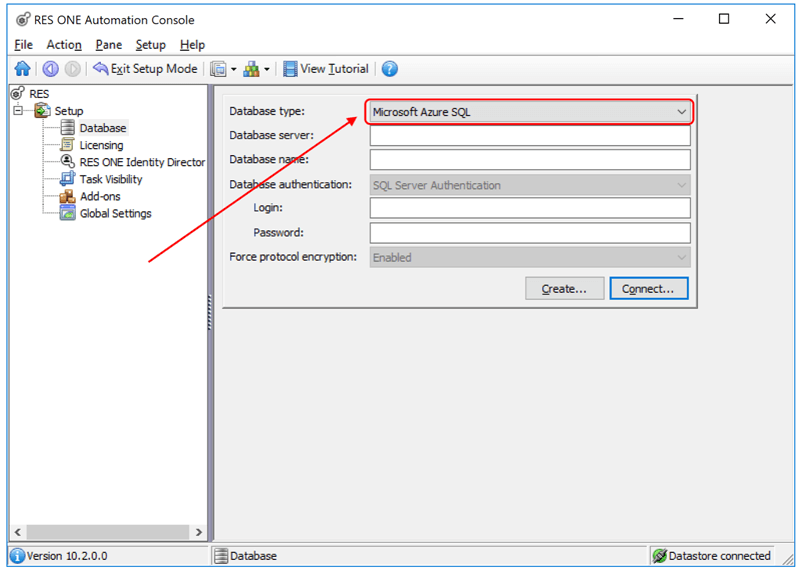
Task: Click the team/agents toolbar icon
Action: 251,69
